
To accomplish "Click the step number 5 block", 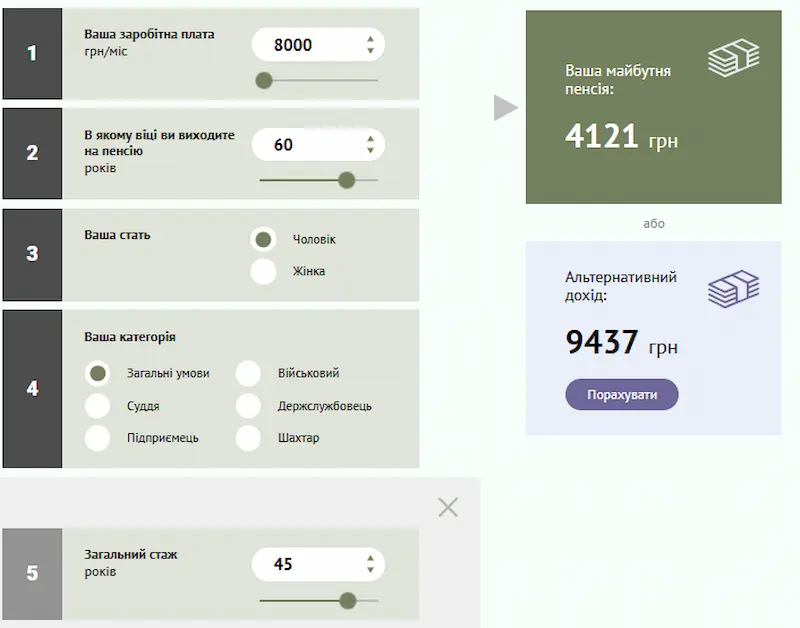I will point(32,574).
